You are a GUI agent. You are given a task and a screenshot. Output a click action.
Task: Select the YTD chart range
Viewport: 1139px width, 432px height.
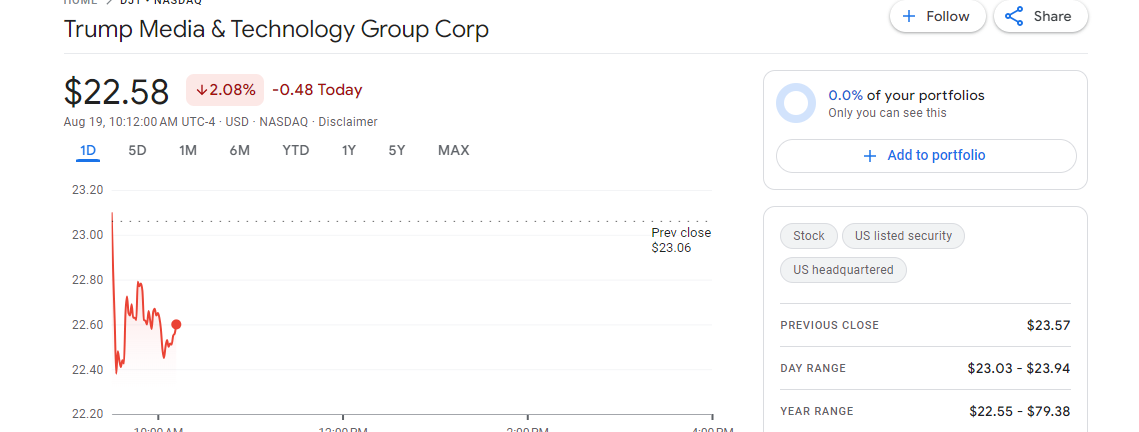295,151
